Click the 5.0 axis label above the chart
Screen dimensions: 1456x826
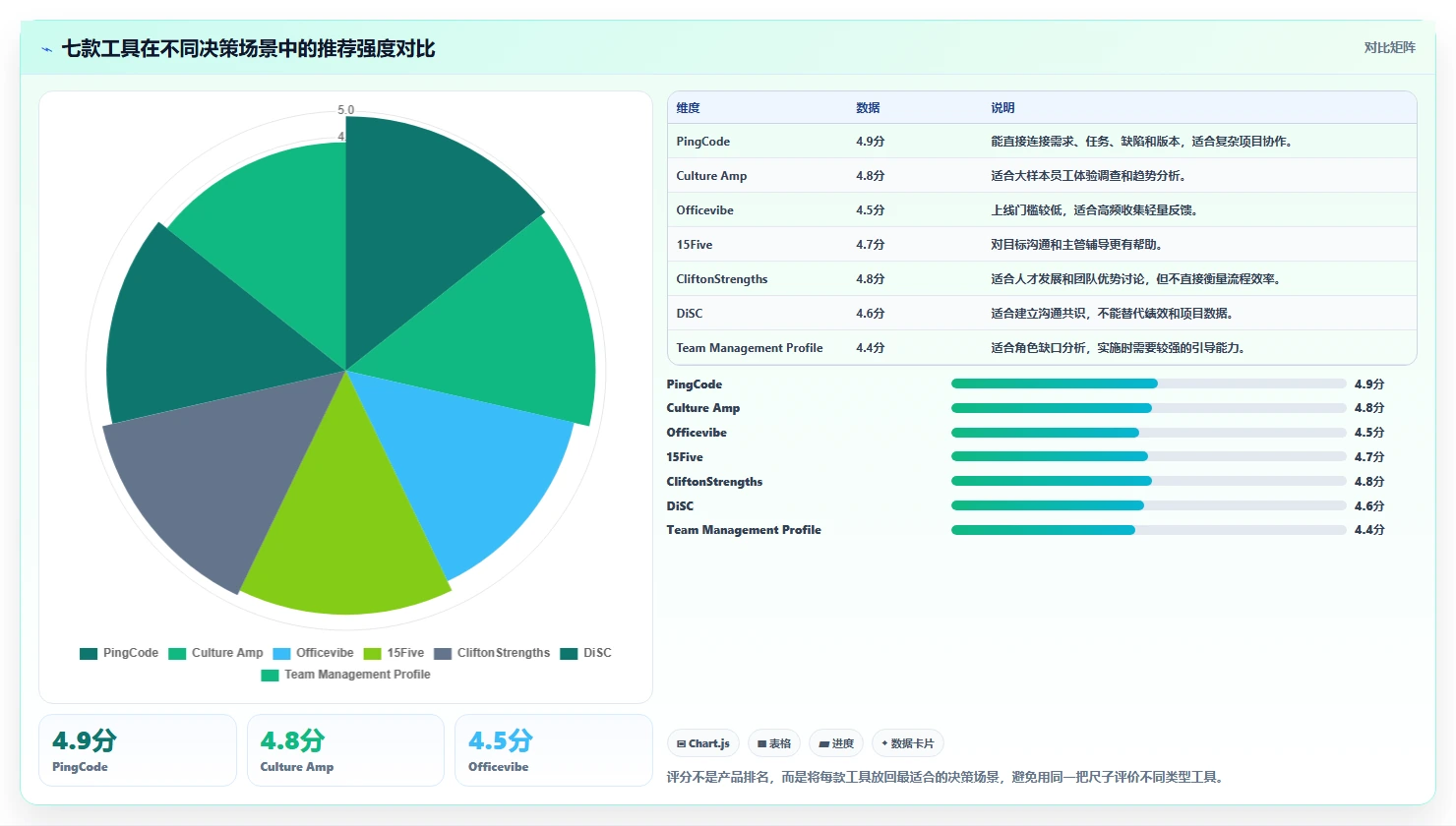(345, 110)
